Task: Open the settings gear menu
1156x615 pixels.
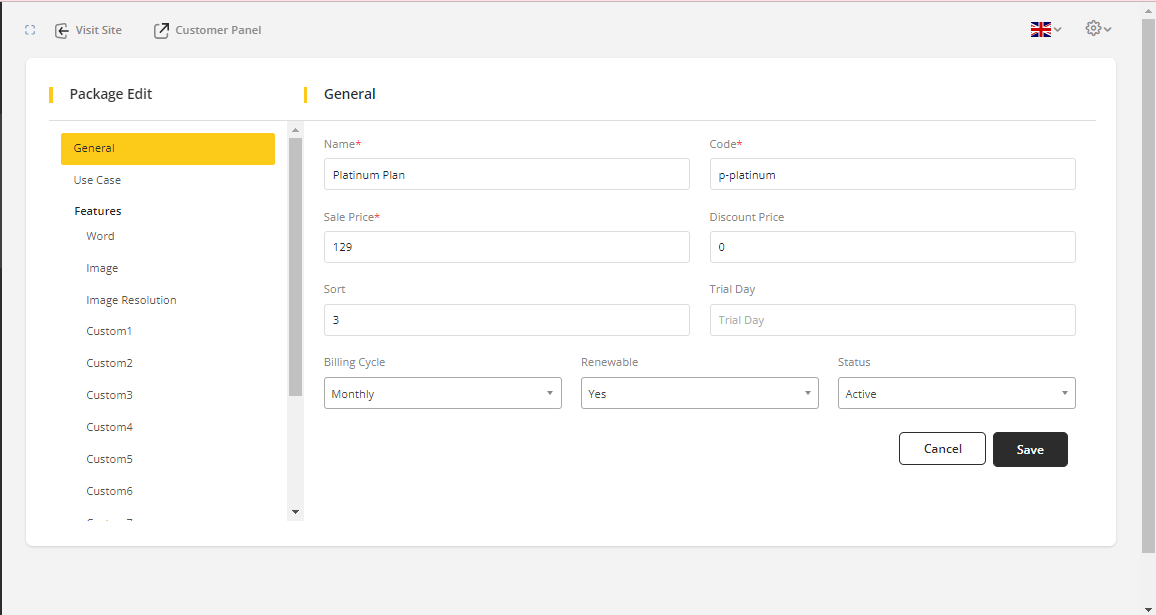Action: [x=1098, y=29]
